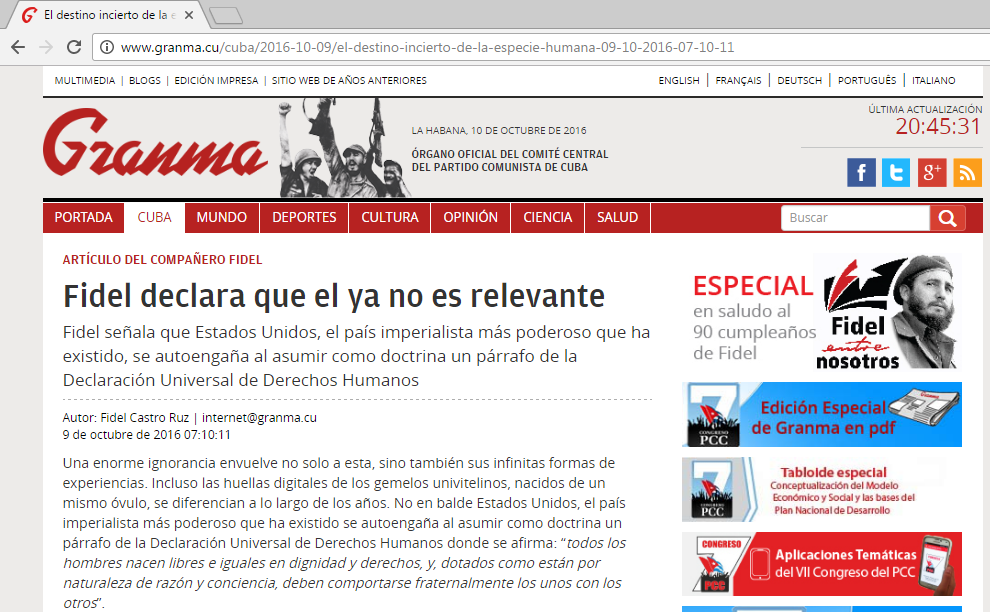Switch to the ITALIANO edition
This screenshot has width=990, height=612.
click(x=933, y=80)
